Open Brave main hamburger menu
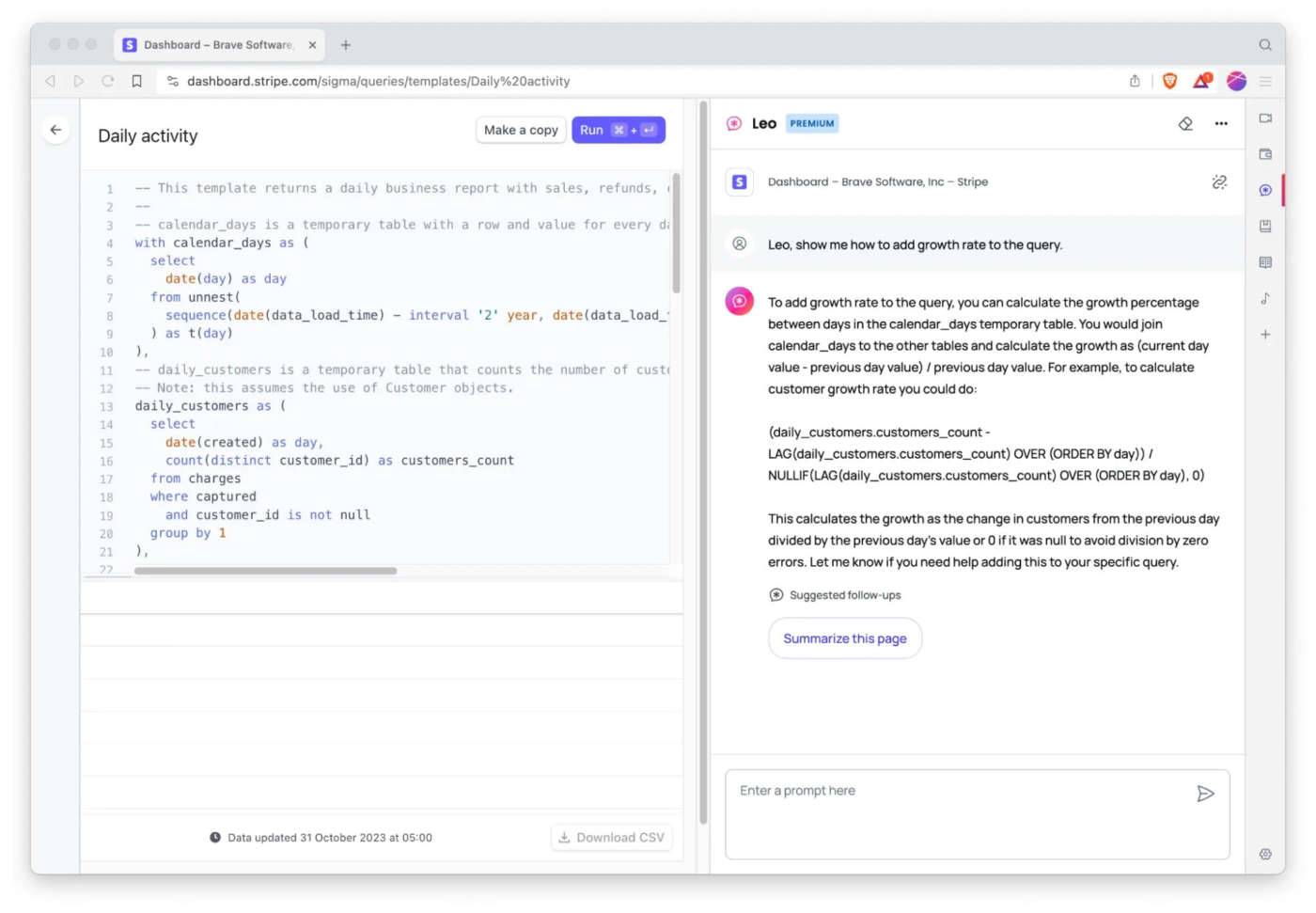 pos(1265,81)
